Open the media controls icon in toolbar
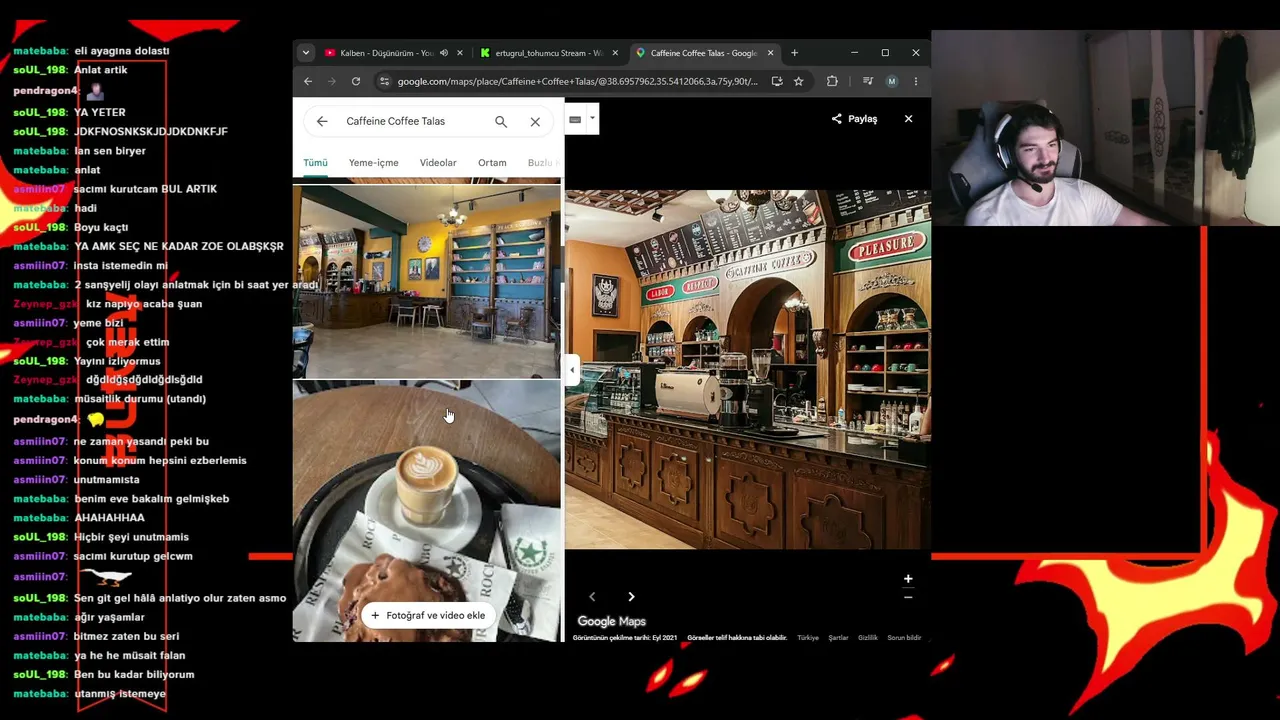The height and width of the screenshot is (720, 1280). pyautogui.click(x=868, y=81)
